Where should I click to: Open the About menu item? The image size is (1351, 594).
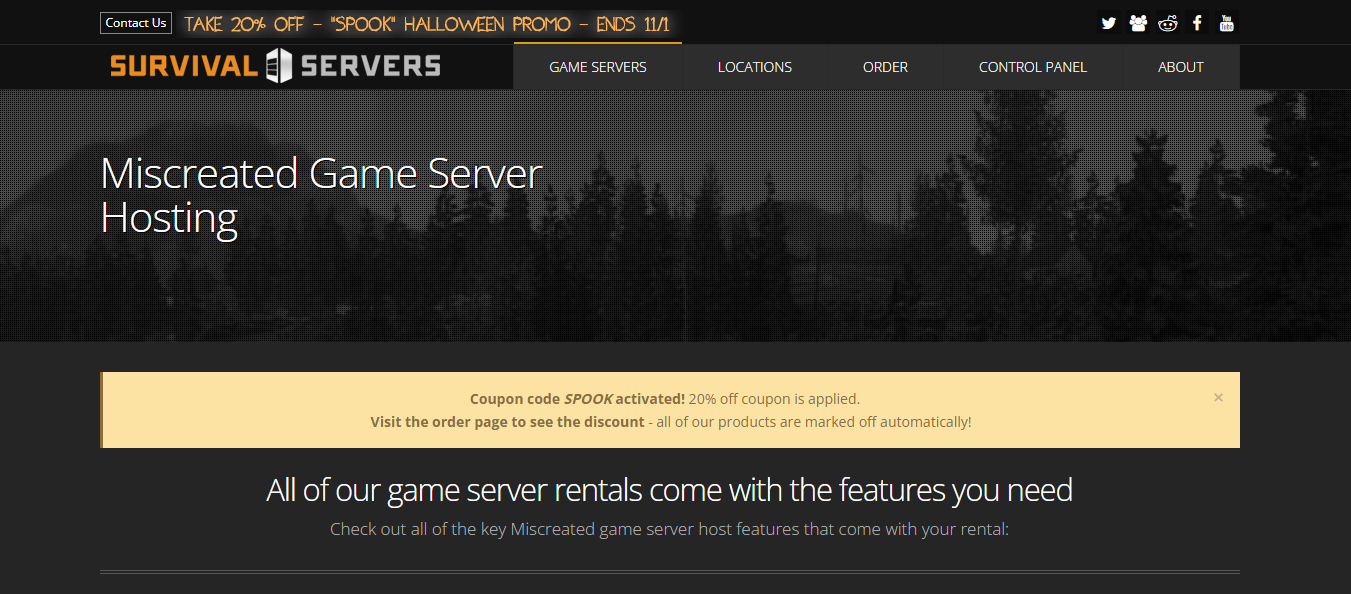[x=1181, y=67]
